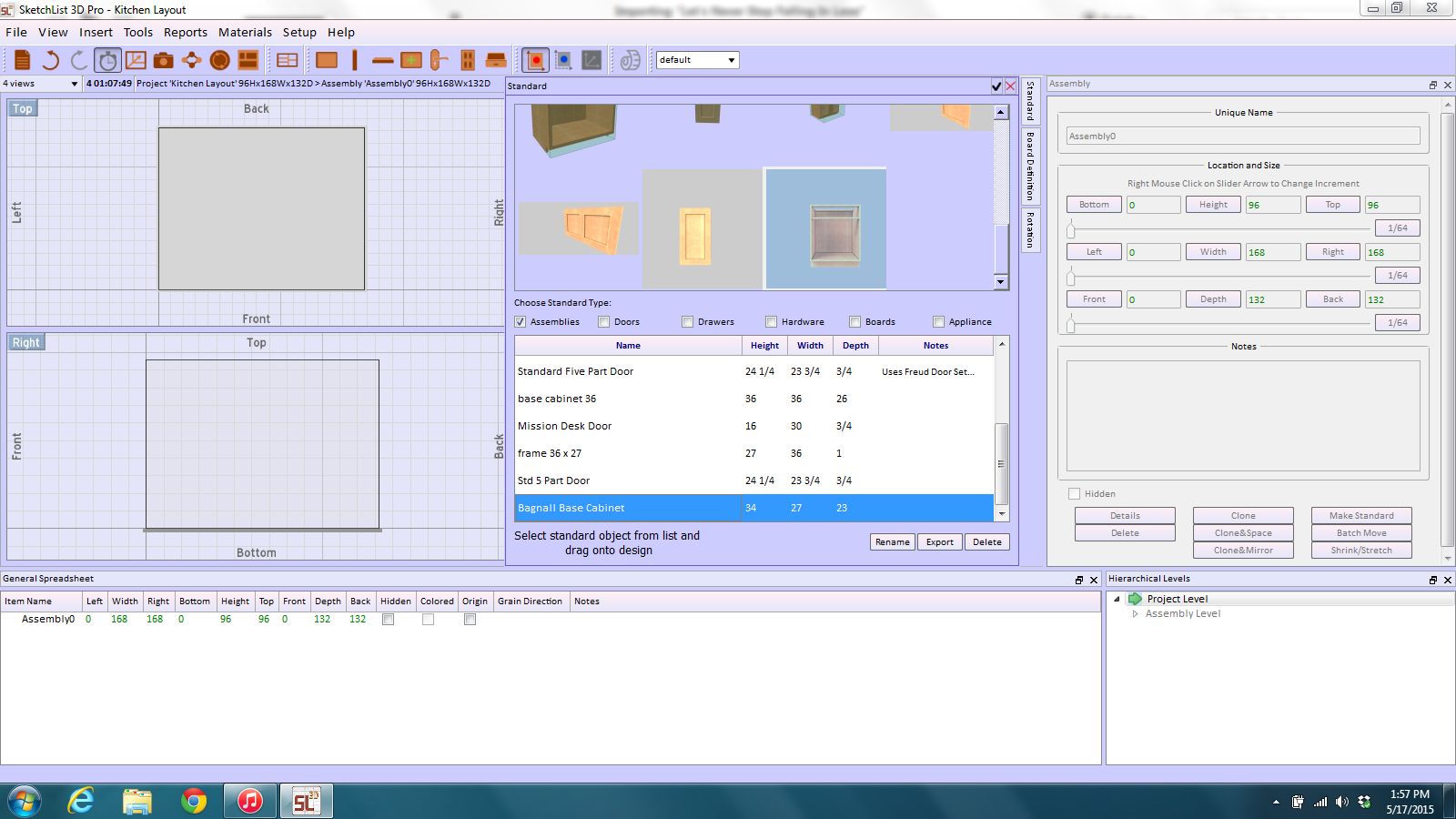Click the door handle hardware icon
Screen dimensions: 1456x819
point(439,60)
